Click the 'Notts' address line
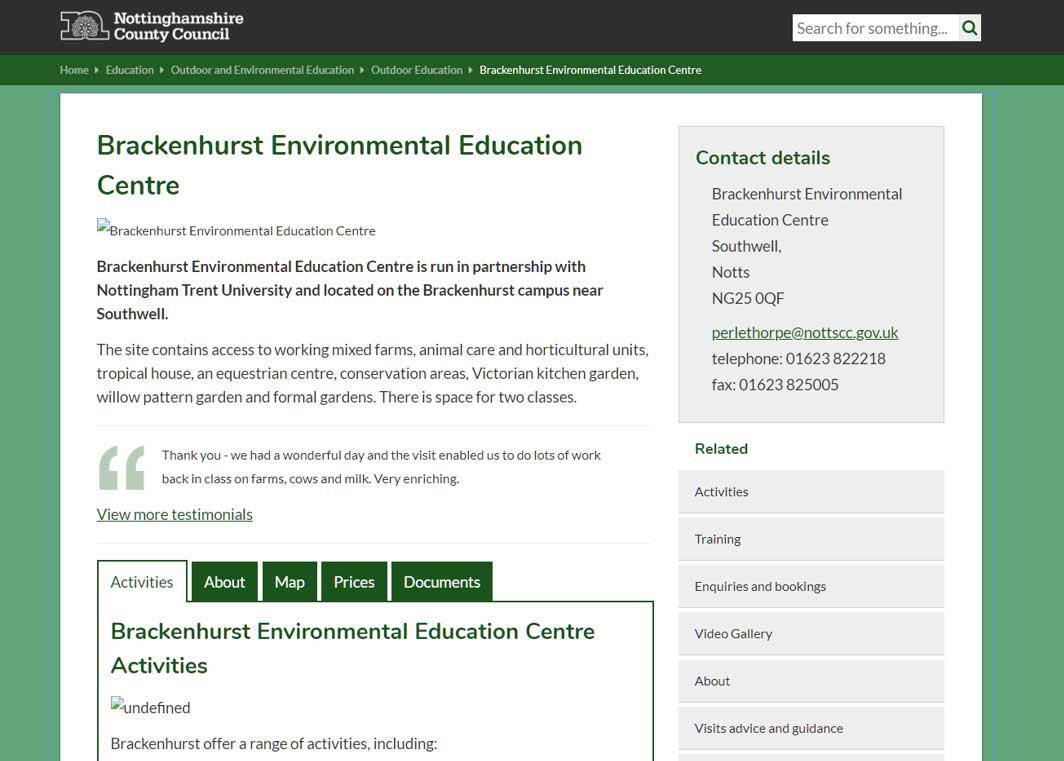The width and height of the screenshot is (1064, 761). (731, 272)
